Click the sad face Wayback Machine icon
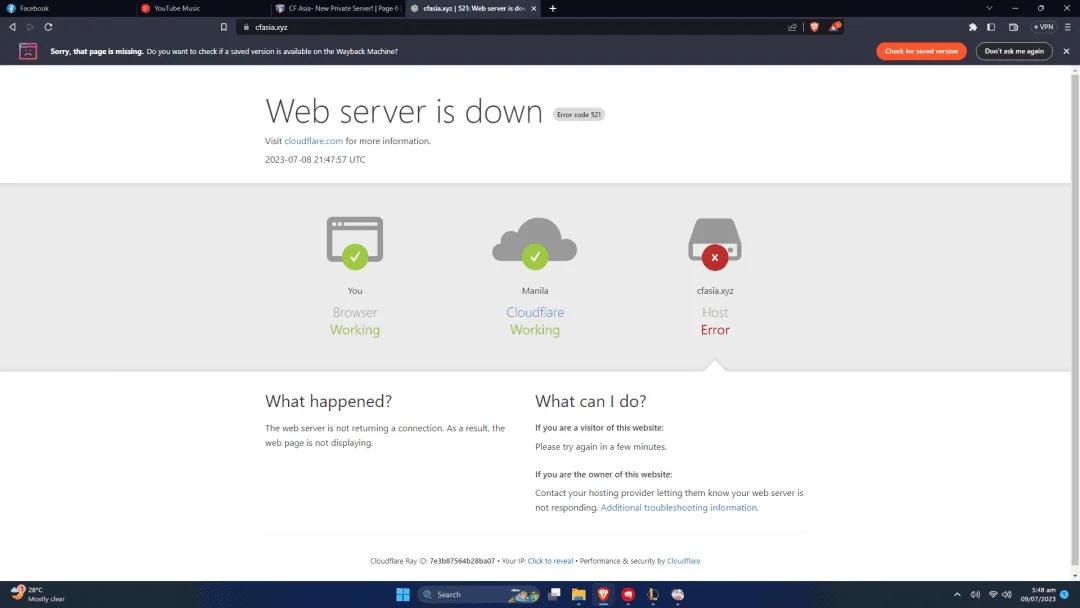 pyautogui.click(x=28, y=51)
